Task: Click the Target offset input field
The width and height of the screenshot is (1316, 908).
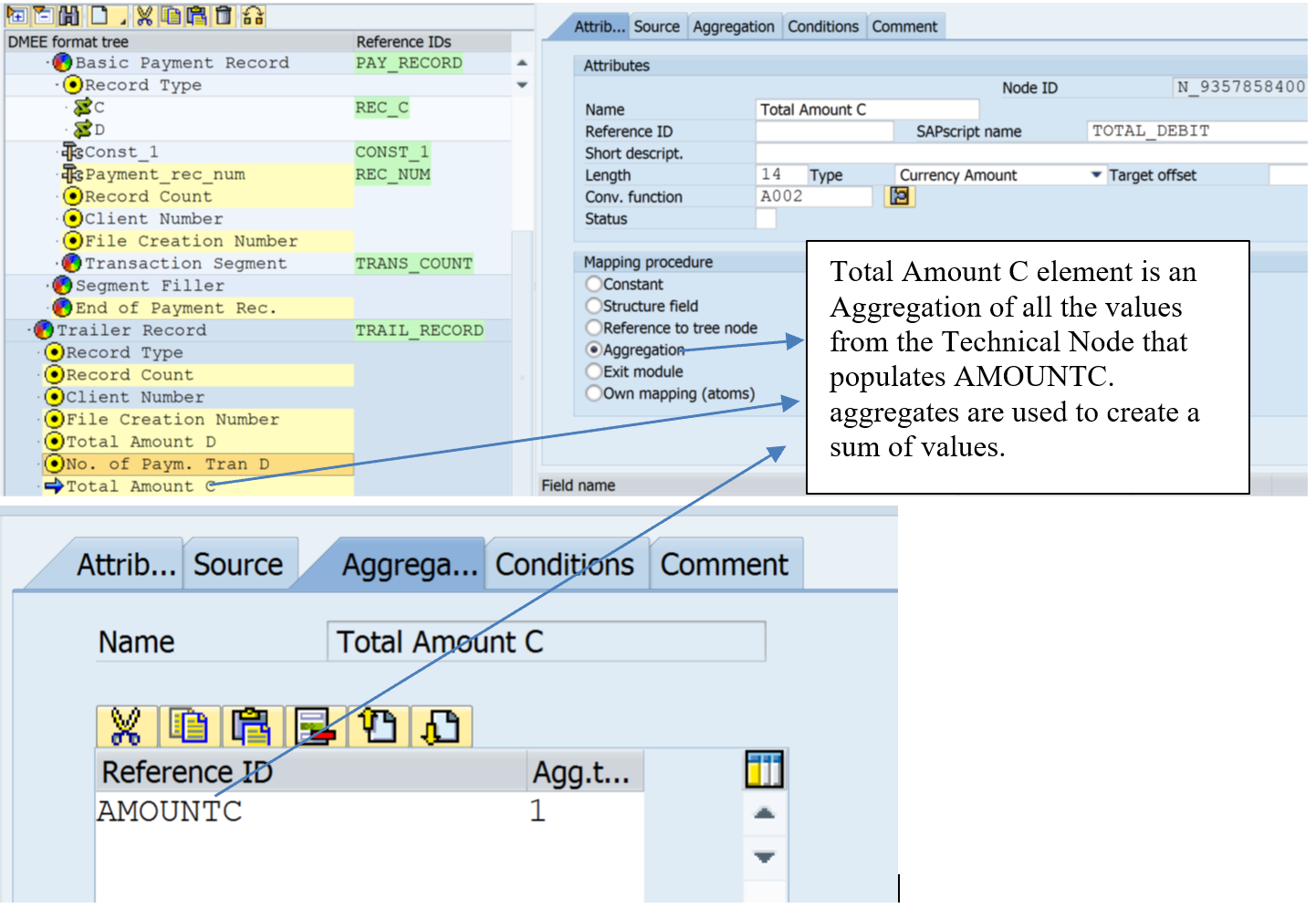Action: click(x=1288, y=175)
